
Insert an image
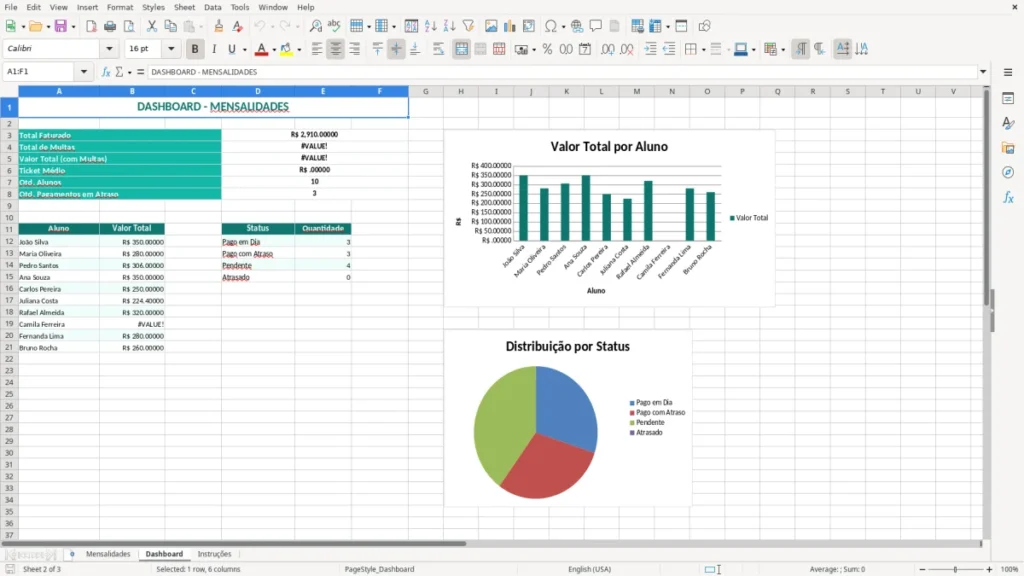[x=491, y=26]
